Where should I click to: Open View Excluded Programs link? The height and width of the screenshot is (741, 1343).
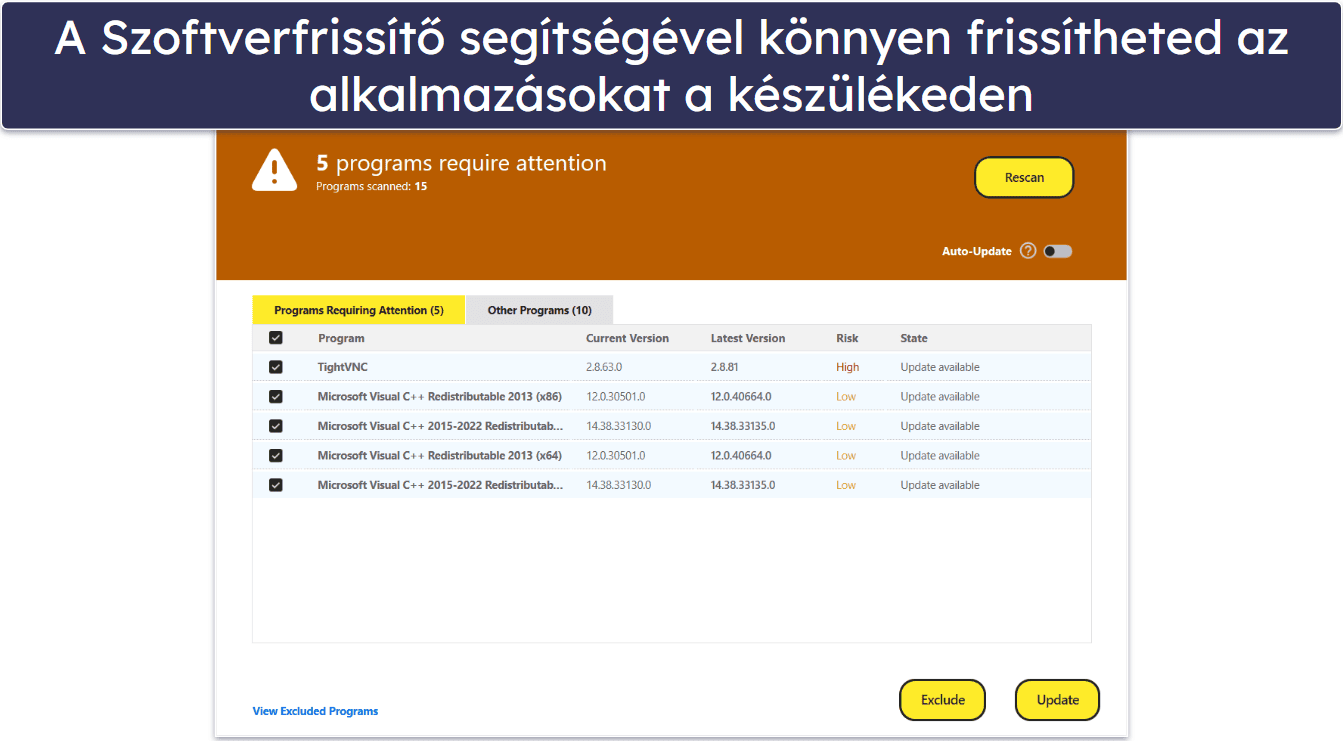pos(315,711)
